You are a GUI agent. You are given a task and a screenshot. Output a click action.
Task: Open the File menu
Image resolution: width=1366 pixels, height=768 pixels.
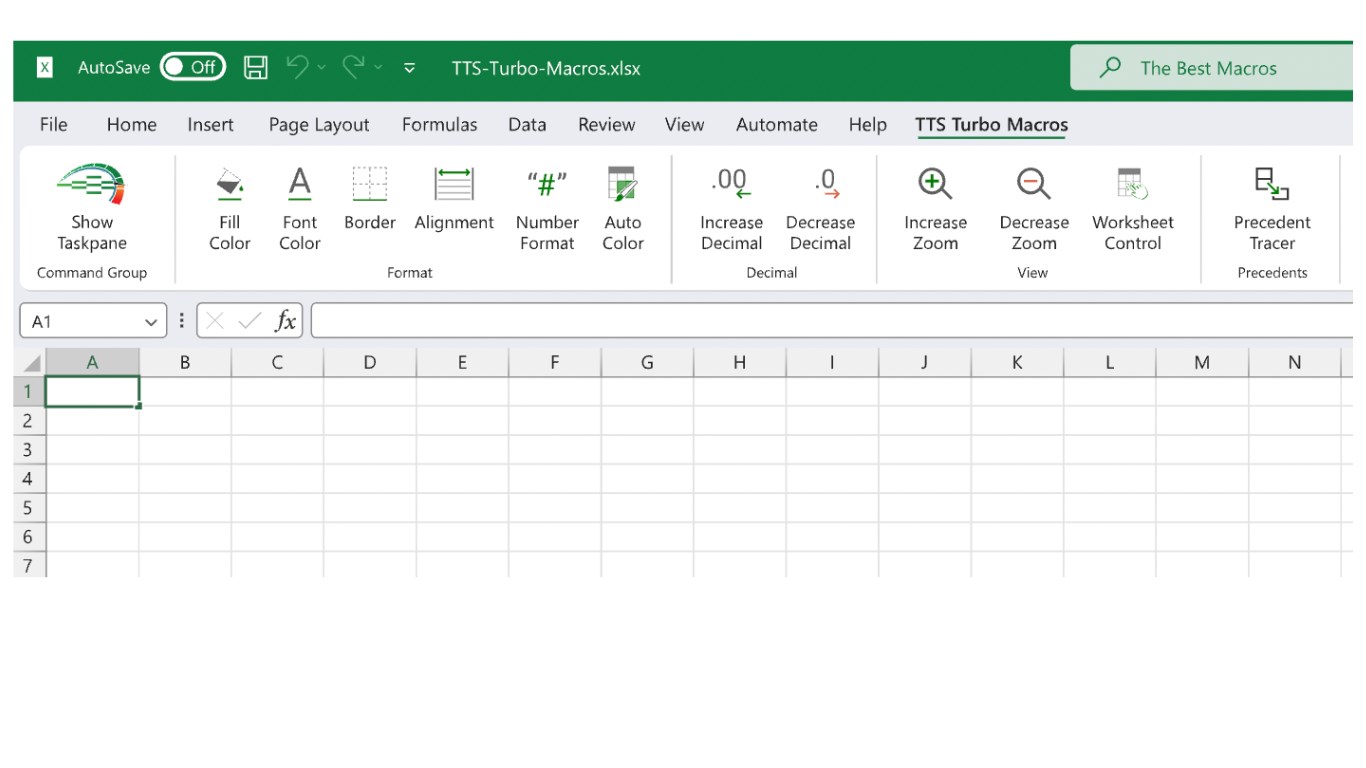(54, 125)
